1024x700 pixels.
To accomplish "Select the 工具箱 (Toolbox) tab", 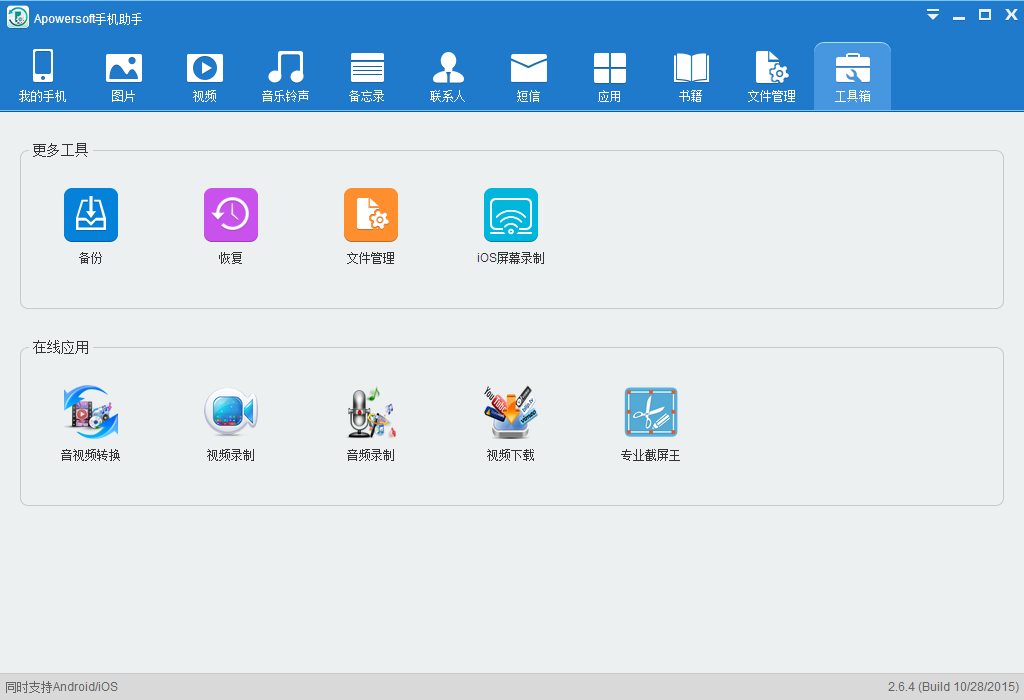I will coord(852,76).
